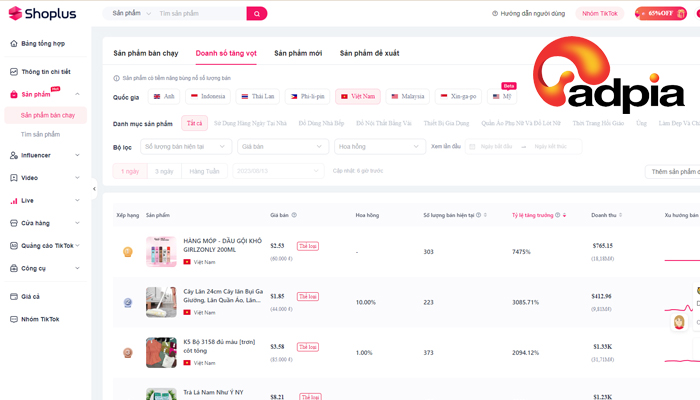Viewport: 700px width, 400px height.
Task: Select the Tất cả category filter
Action: pos(194,123)
